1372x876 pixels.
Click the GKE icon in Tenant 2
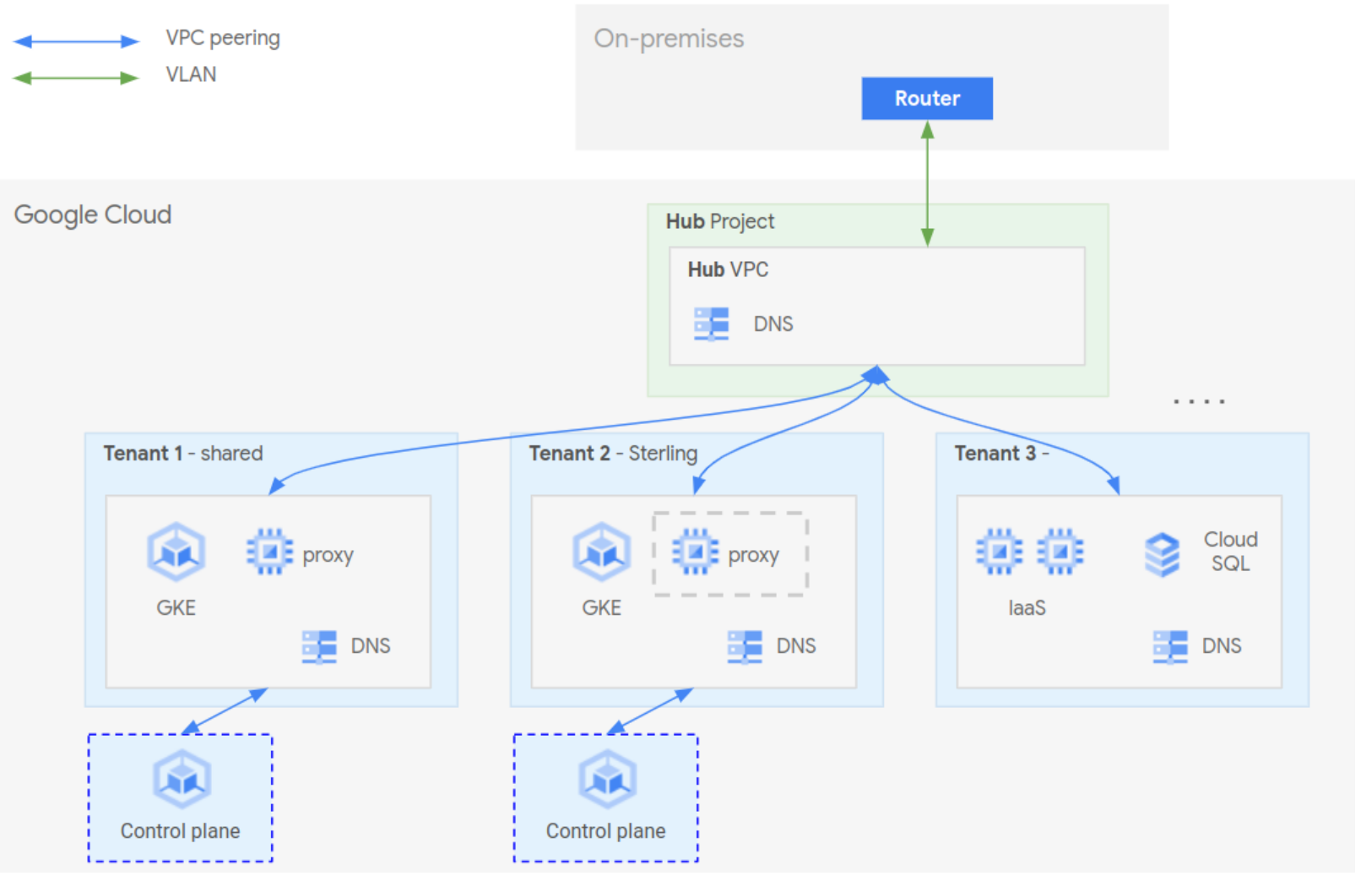point(601,552)
